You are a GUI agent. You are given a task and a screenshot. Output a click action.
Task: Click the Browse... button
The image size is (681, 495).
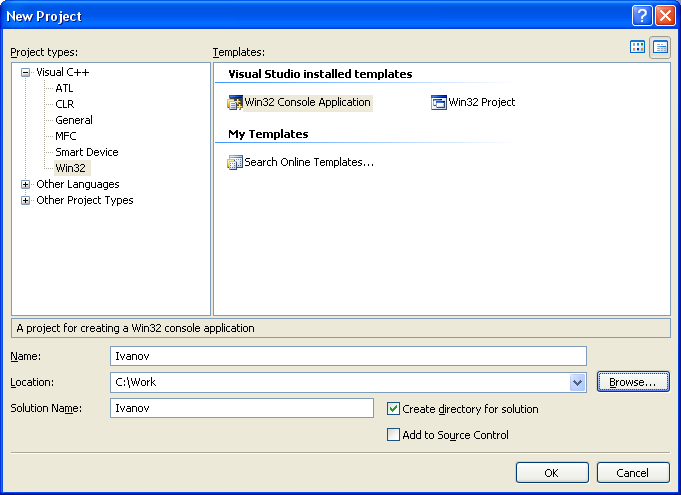click(x=633, y=382)
